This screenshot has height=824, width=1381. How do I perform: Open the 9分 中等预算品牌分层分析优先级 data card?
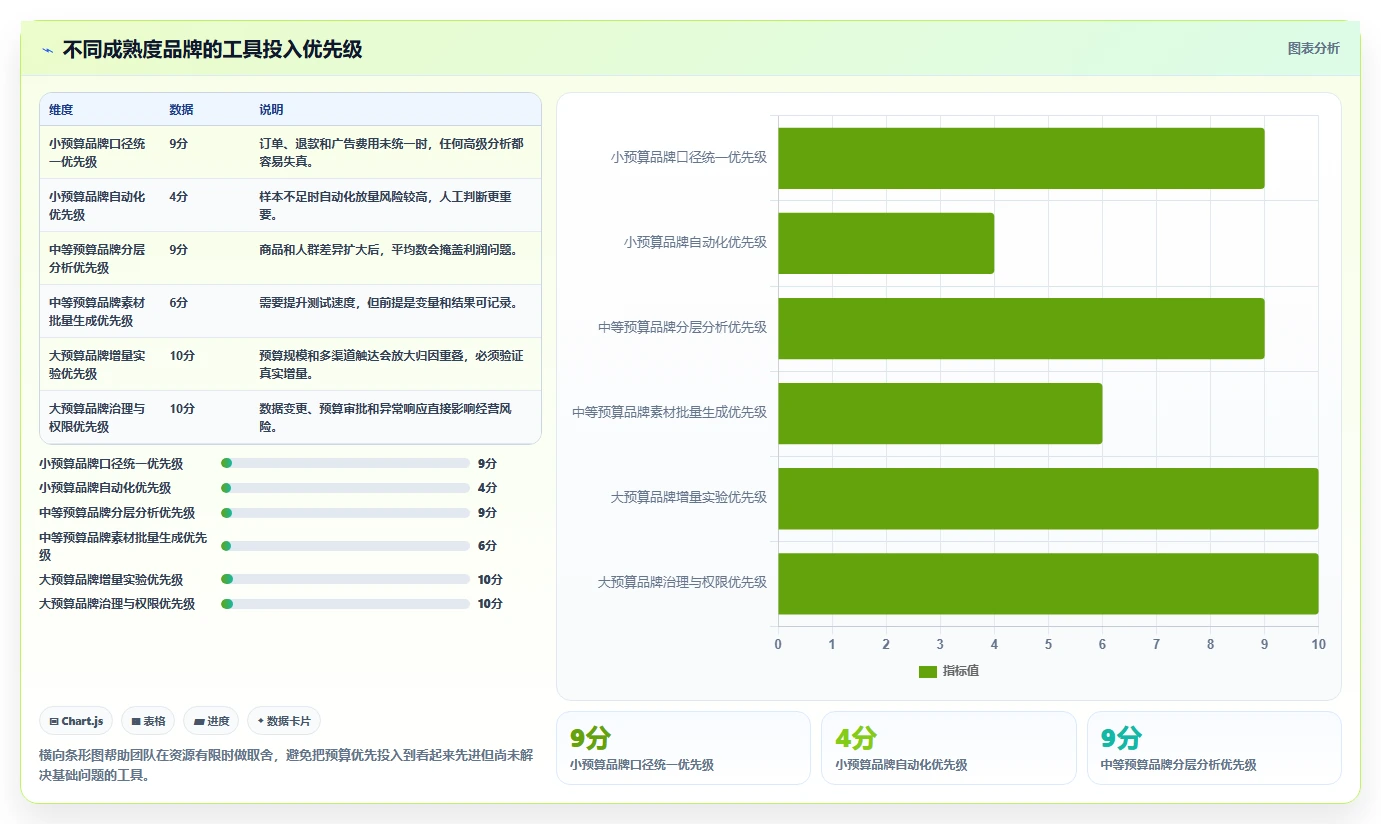click(x=1214, y=748)
